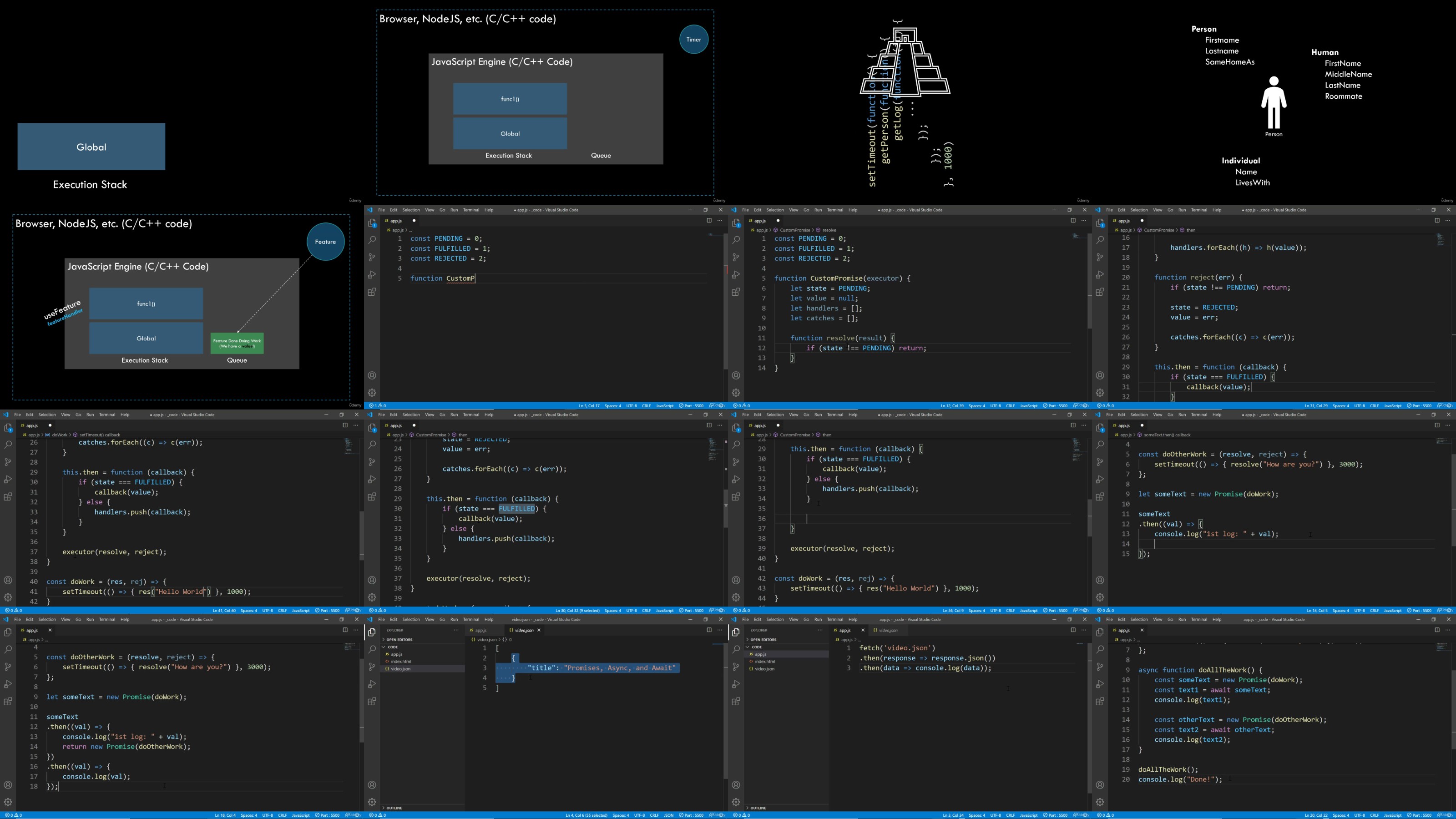Click Accounts icon in the fetch('video.json') window

click(736, 784)
